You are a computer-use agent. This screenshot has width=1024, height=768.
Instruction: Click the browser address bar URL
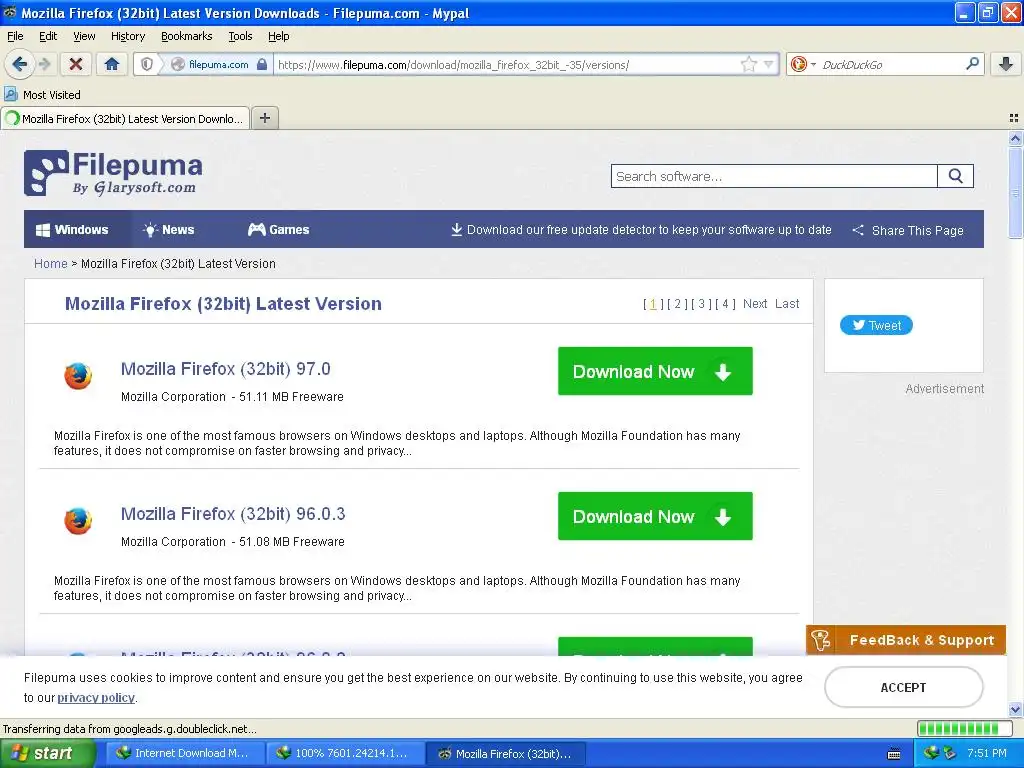coord(454,65)
